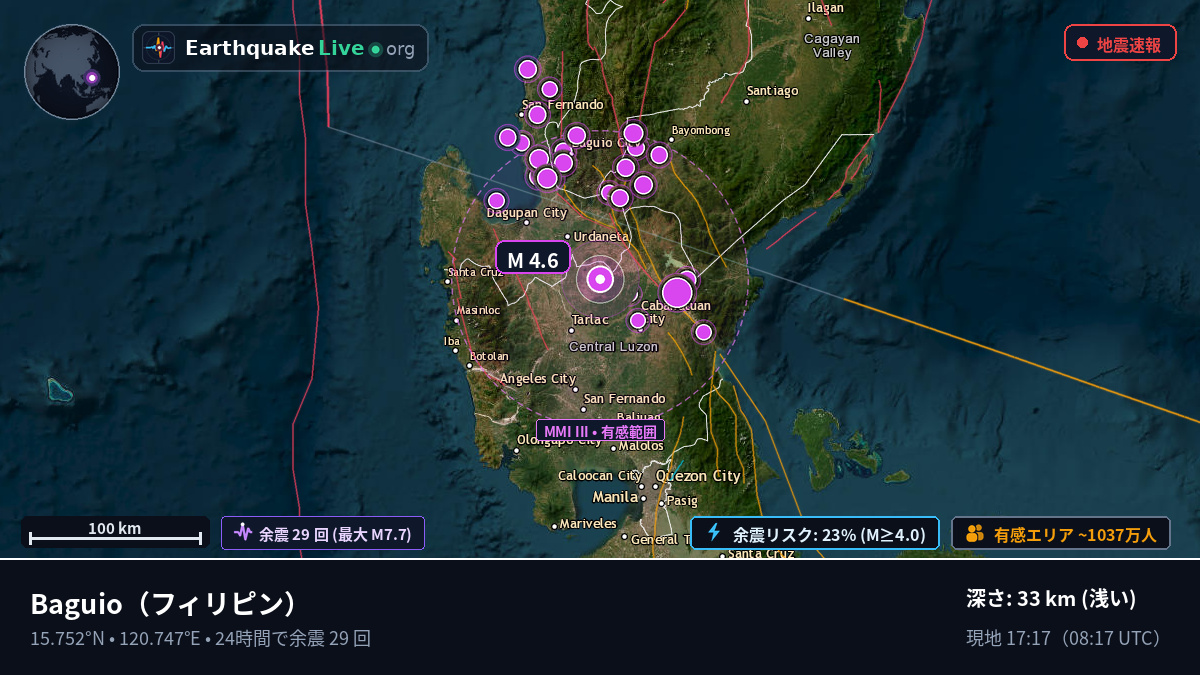The height and width of the screenshot is (675, 1200).
Task: Click the Caloocan City label
Action: 600,476
